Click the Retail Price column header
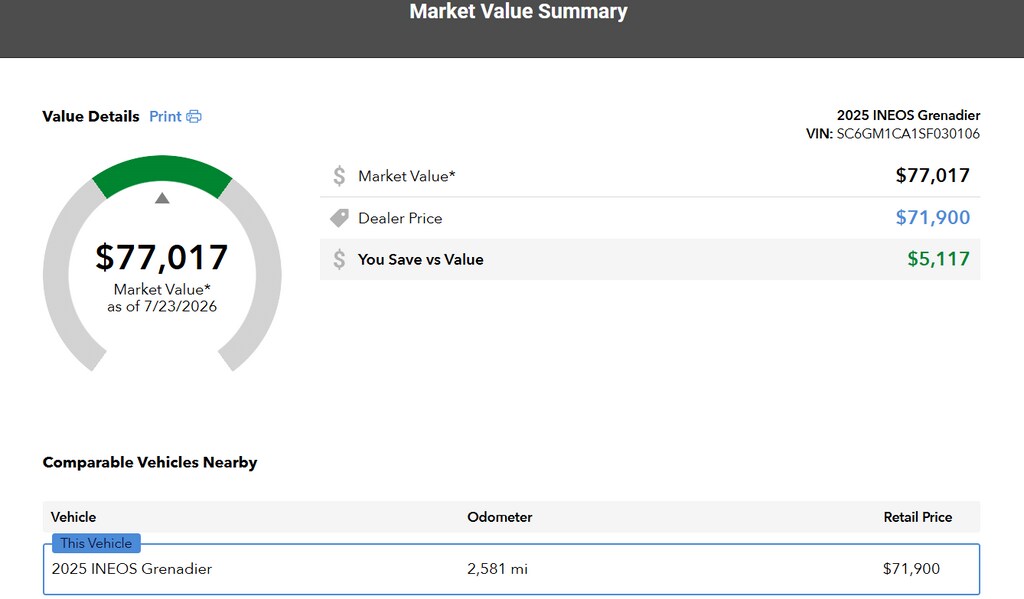This screenshot has height=599, width=1024. pos(918,517)
